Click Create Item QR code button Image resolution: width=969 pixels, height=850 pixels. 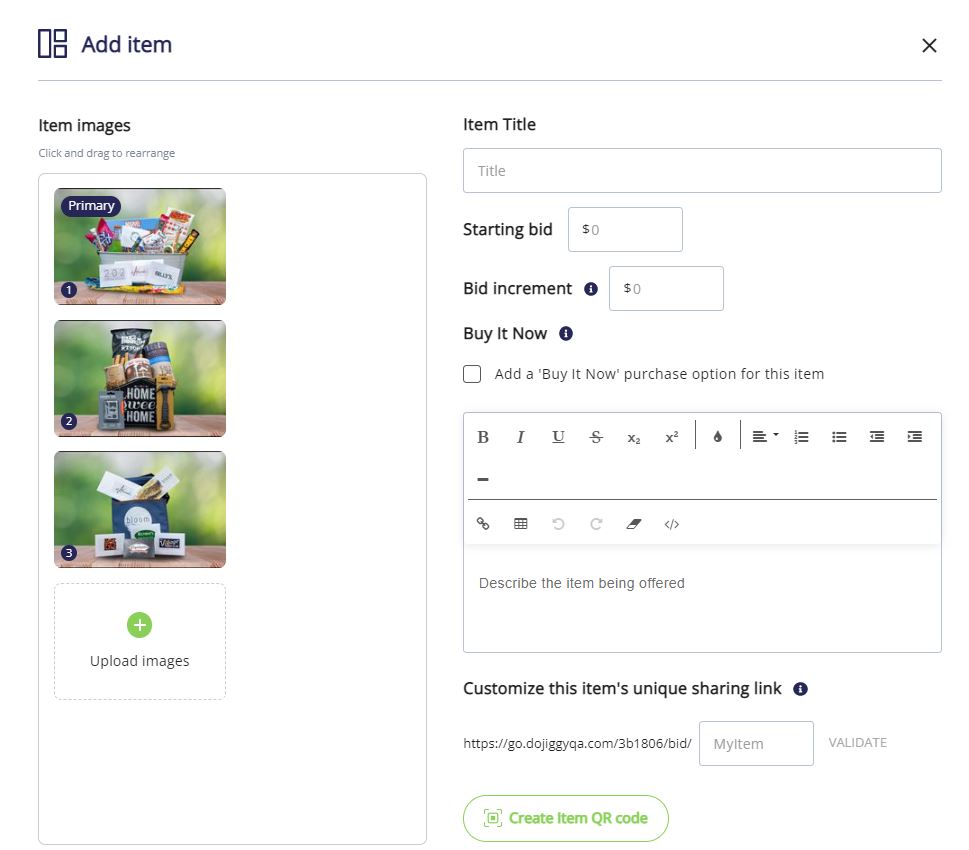[x=565, y=818]
